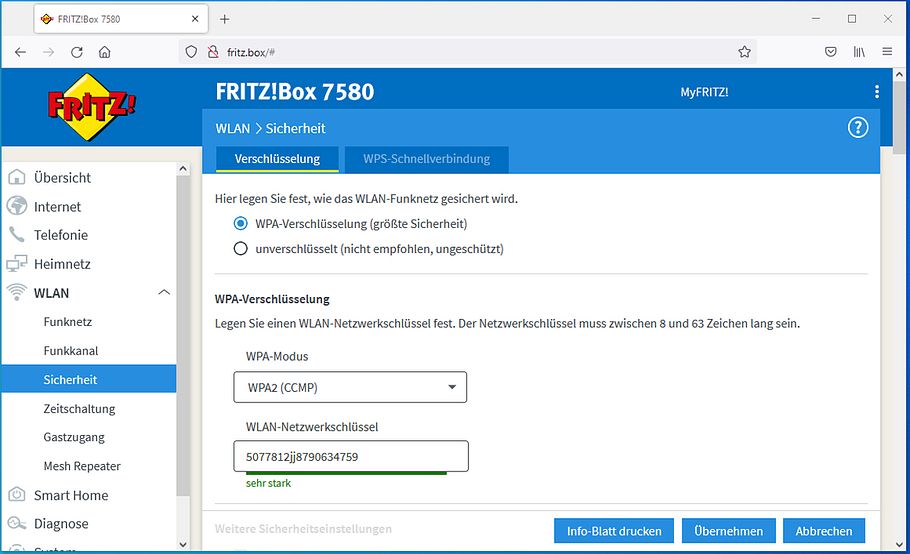Save to Pocket icon in toolbar
This screenshot has width=910, height=554.
click(x=830, y=52)
